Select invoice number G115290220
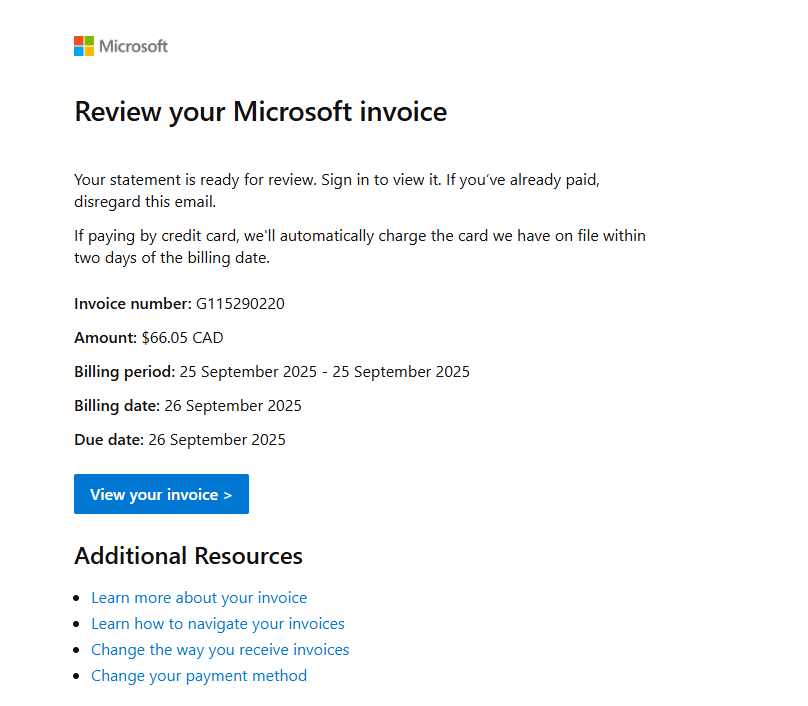Screen dimensions: 808x706 pos(240,304)
